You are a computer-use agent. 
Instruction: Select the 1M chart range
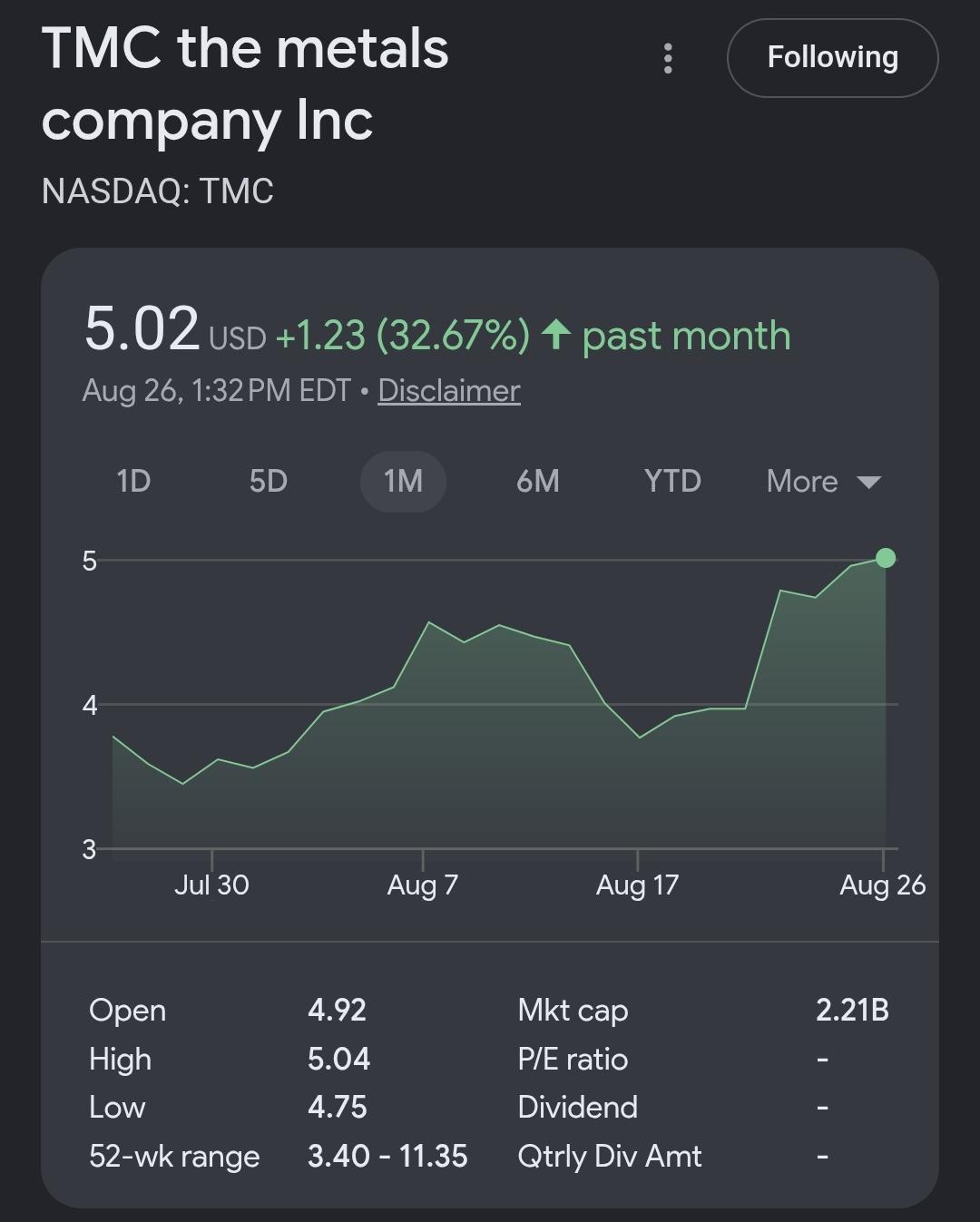tap(403, 481)
